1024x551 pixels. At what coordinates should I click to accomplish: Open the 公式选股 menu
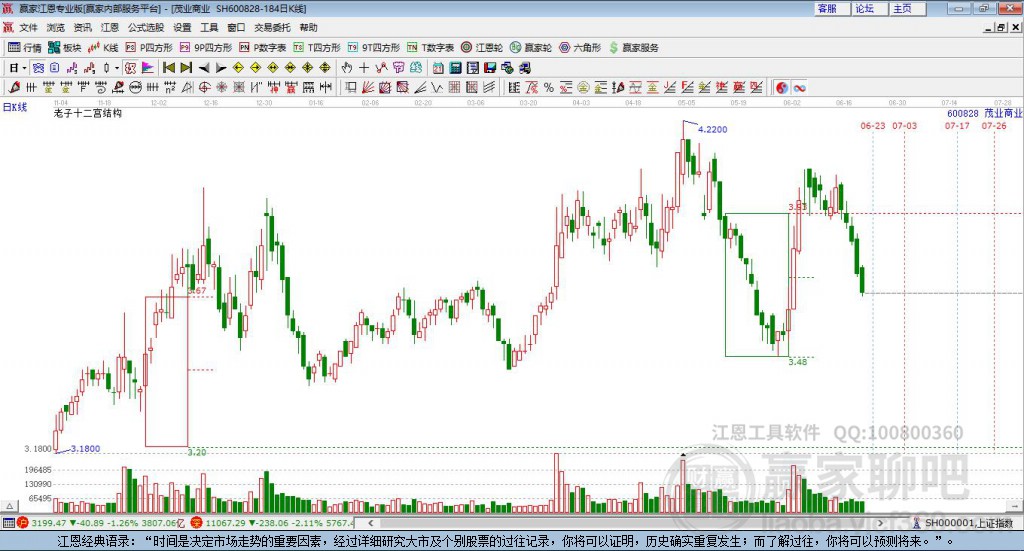pyautogui.click(x=146, y=27)
